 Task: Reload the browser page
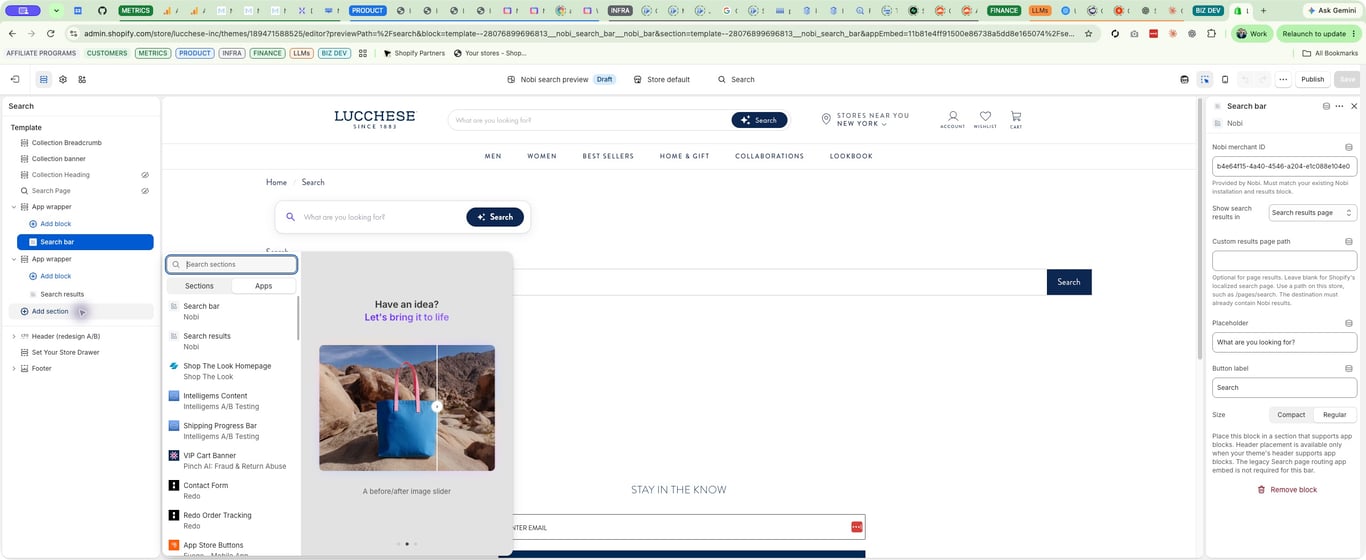click(51, 33)
